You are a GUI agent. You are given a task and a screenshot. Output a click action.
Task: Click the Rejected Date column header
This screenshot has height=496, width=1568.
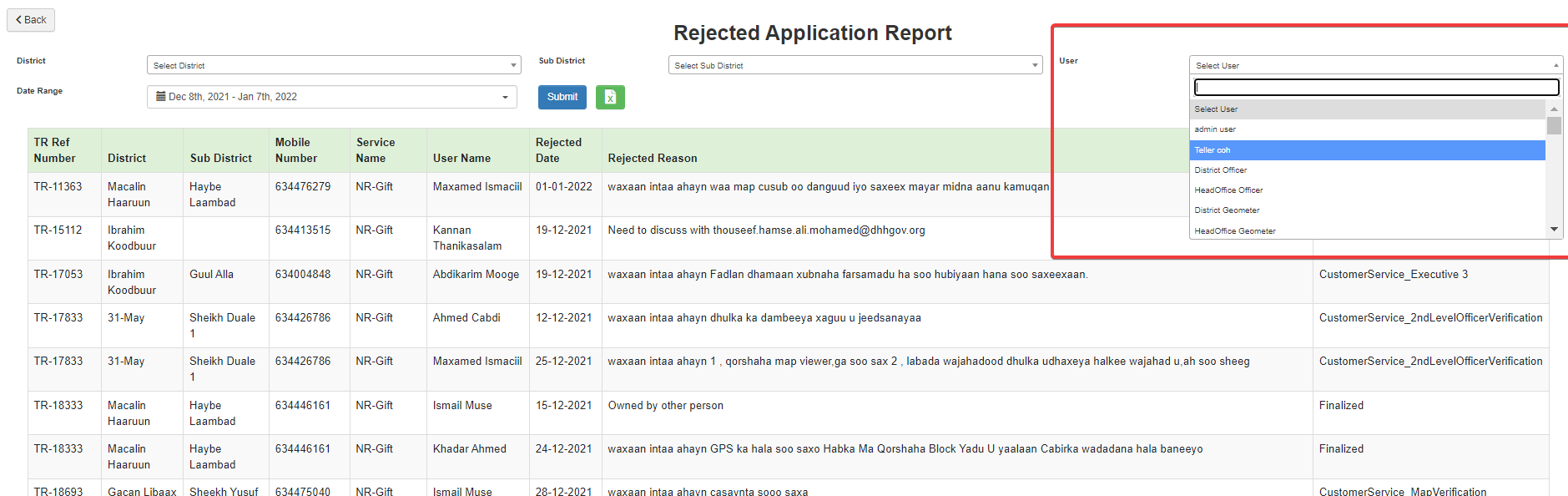coord(558,150)
